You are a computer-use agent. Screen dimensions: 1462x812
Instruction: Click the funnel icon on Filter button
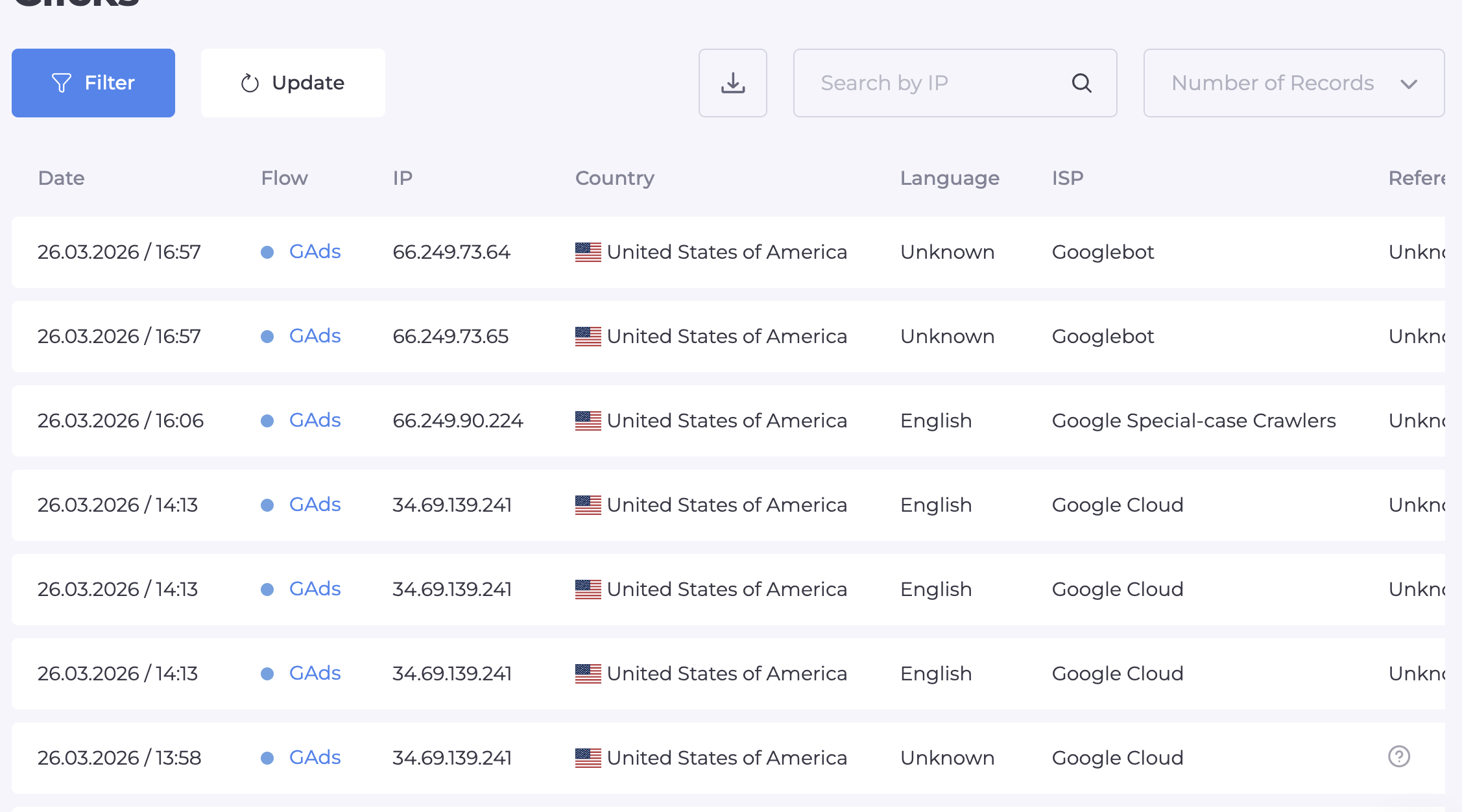point(62,83)
